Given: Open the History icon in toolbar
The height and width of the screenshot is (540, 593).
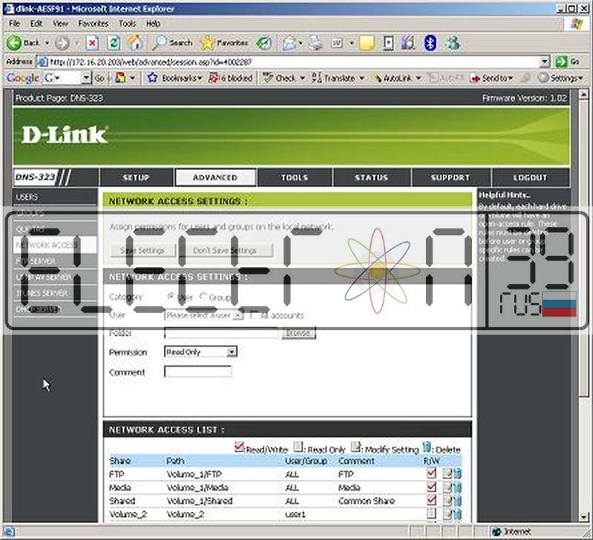Looking at the screenshot, I should click(x=264, y=43).
